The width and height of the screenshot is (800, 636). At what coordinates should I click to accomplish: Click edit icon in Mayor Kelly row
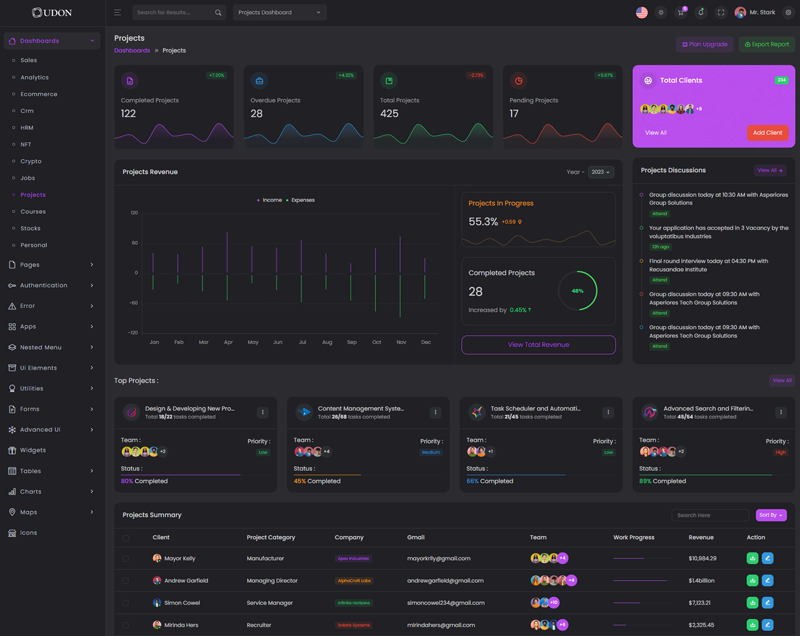[767, 558]
